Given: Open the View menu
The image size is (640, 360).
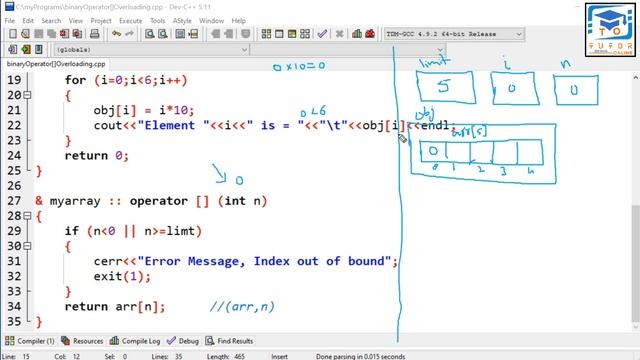Looking at the screenshot, I should click(76, 20).
